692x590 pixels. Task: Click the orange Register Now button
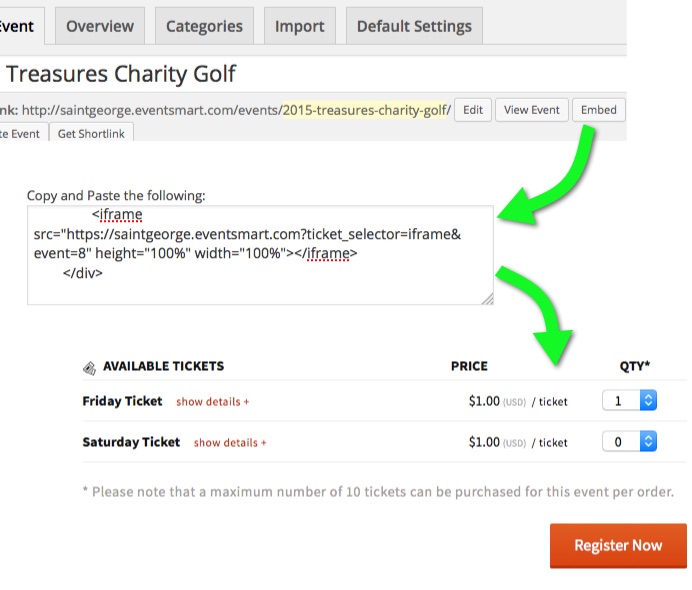coord(618,545)
